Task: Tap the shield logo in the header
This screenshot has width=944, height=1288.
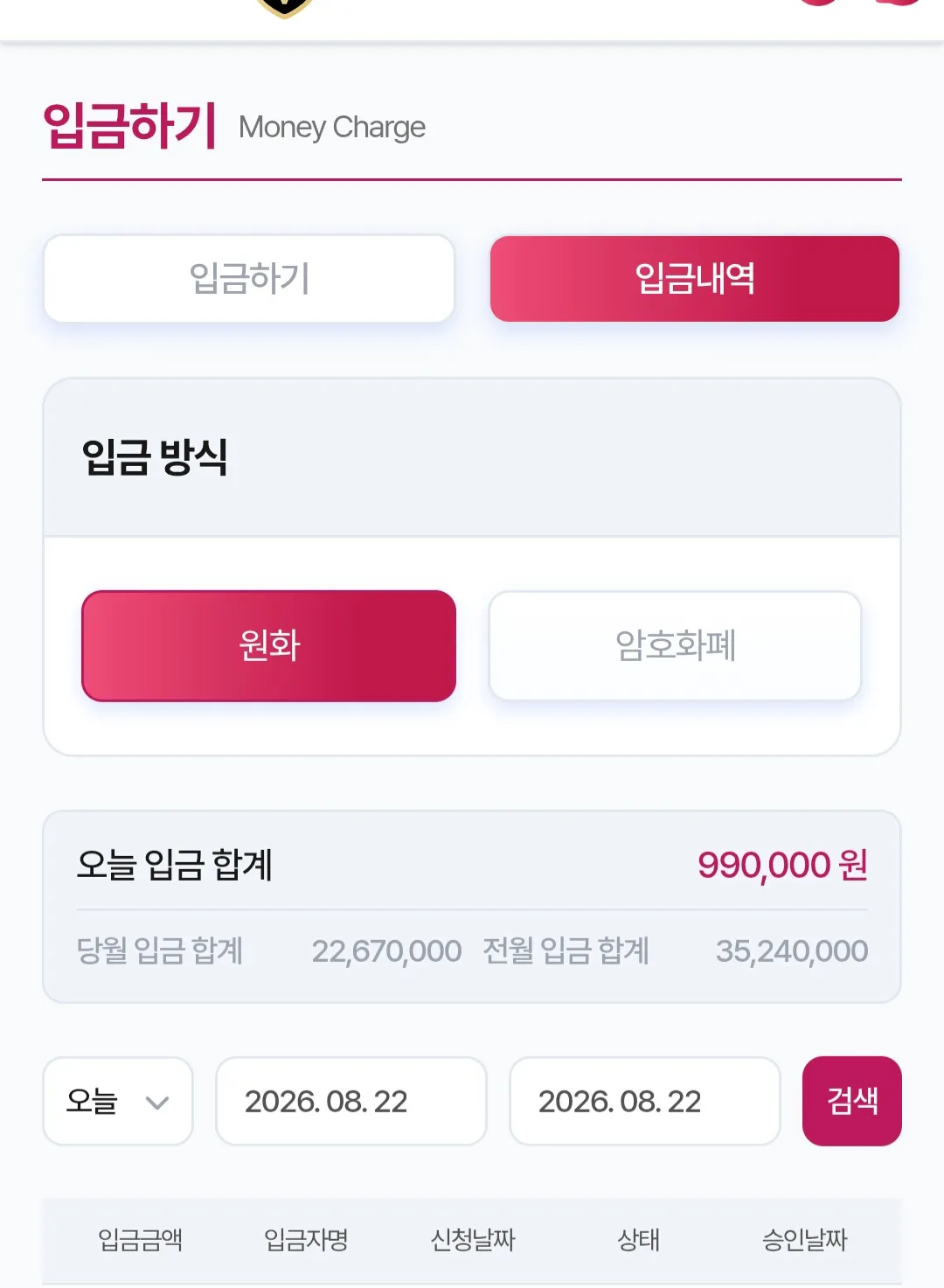Action: [285, 7]
